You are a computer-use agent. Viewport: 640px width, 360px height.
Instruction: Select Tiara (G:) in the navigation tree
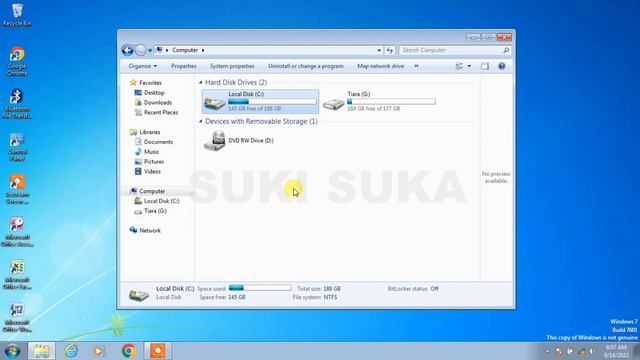[155, 211]
